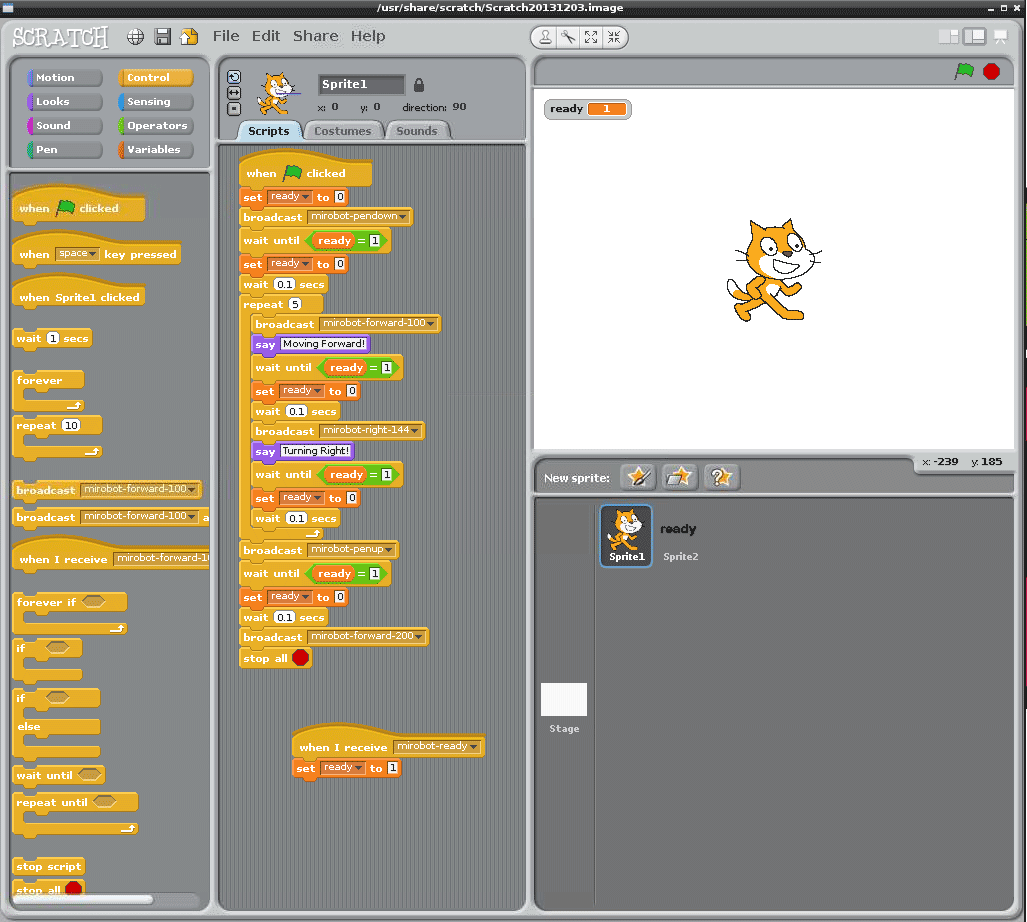Click the green flag on the script's hat block
Image resolution: width=1027 pixels, height=922 pixels.
click(x=292, y=172)
